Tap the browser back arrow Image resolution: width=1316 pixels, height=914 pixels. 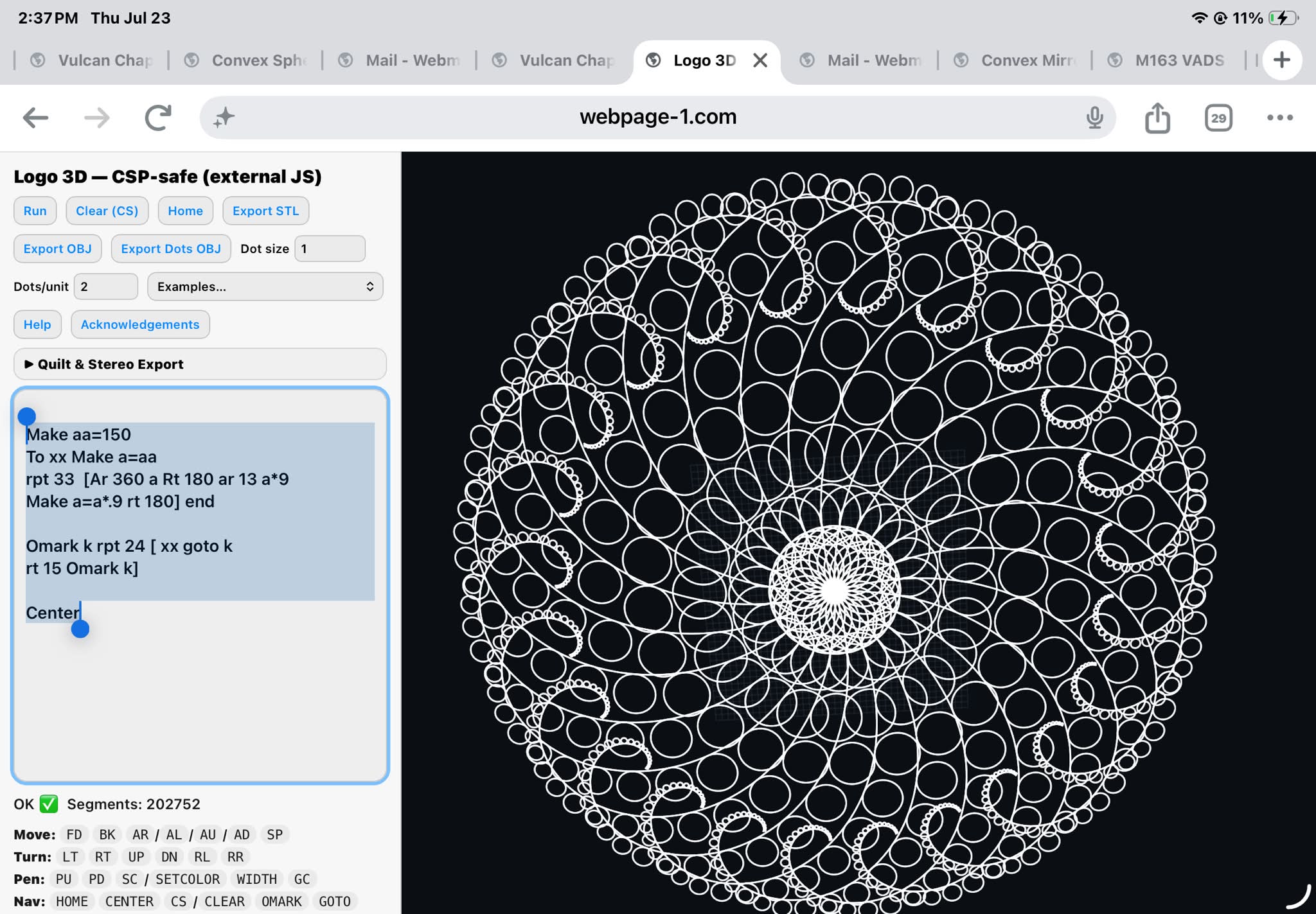coord(36,118)
